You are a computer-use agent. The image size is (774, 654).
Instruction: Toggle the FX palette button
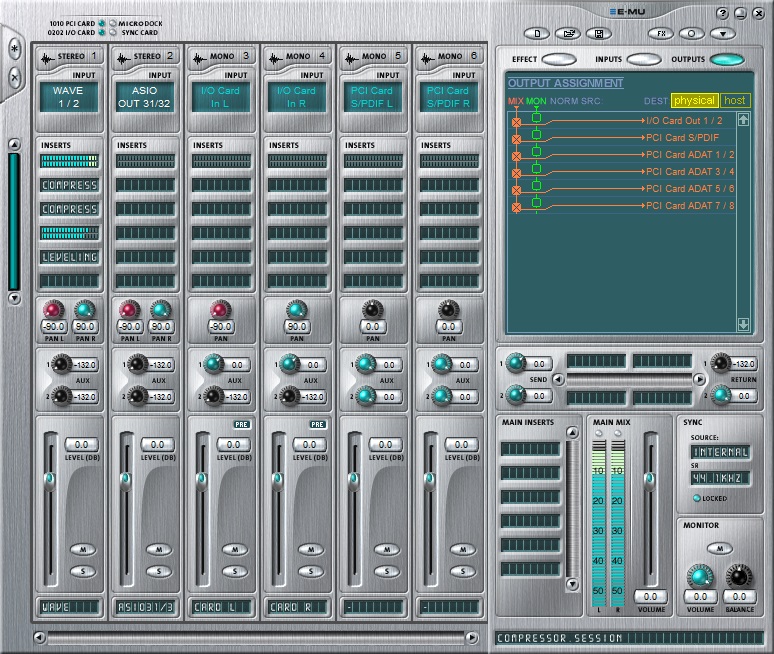pyautogui.click(x=660, y=34)
